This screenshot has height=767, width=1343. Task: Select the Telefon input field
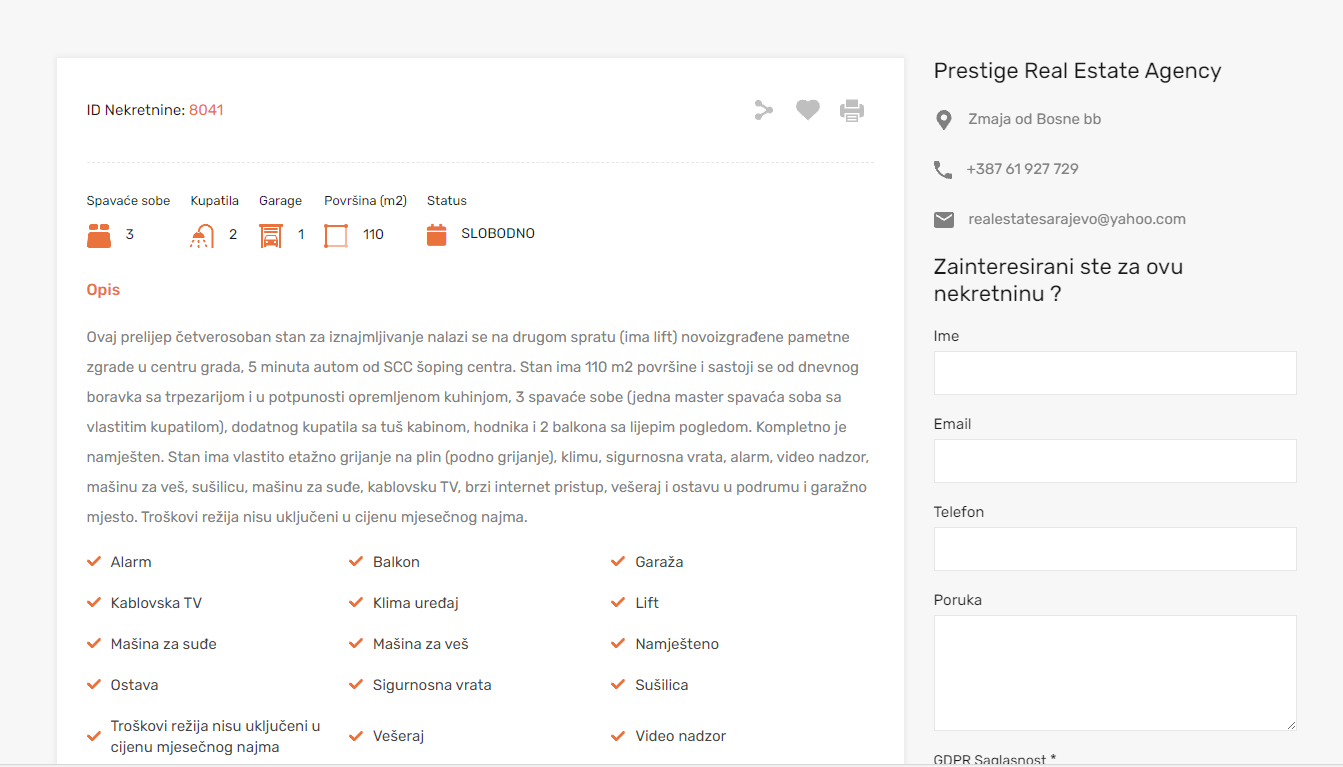(x=1115, y=549)
